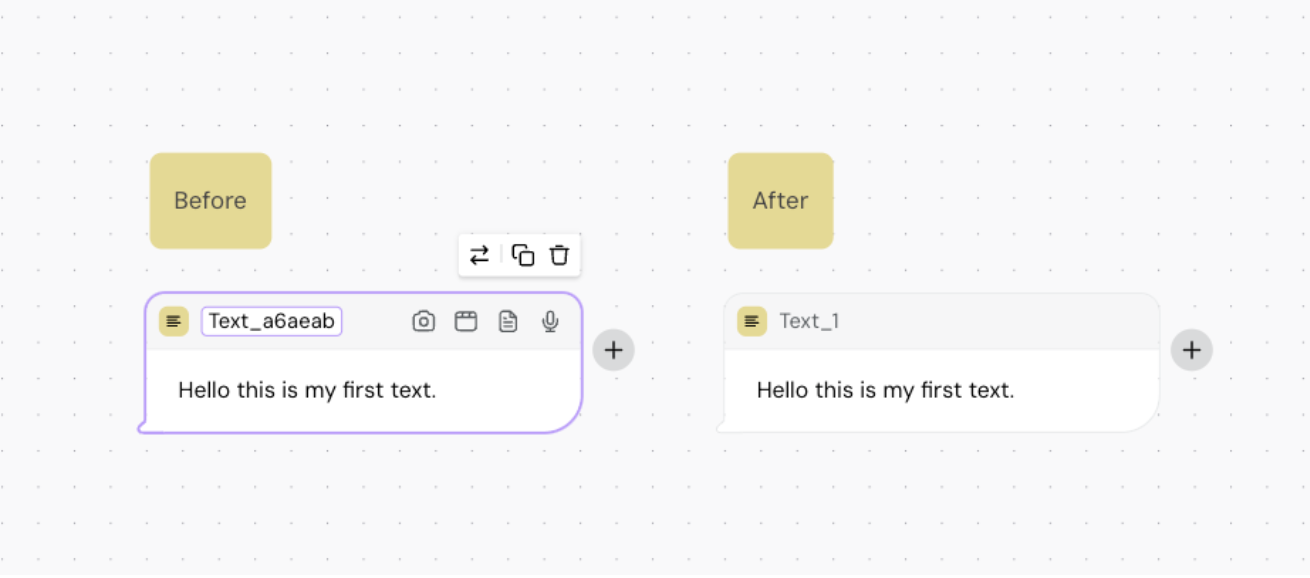Click the Text_a6aeab name field
The height and width of the screenshot is (578, 1310).
click(x=272, y=321)
